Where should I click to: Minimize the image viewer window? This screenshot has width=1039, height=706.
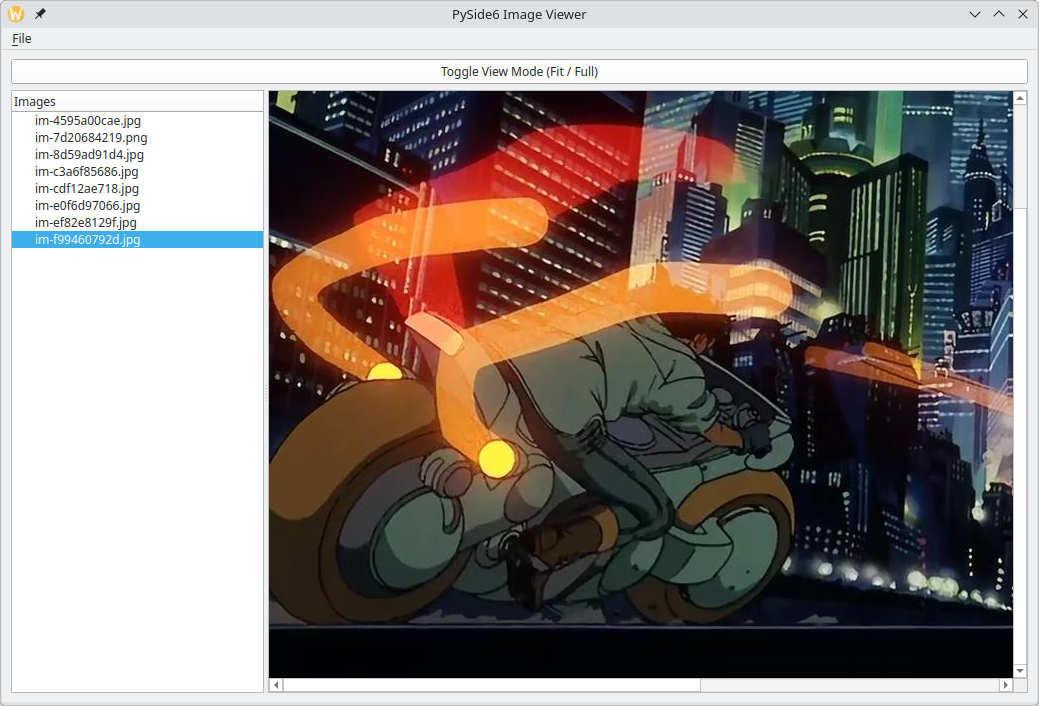click(x=975, y=14)
